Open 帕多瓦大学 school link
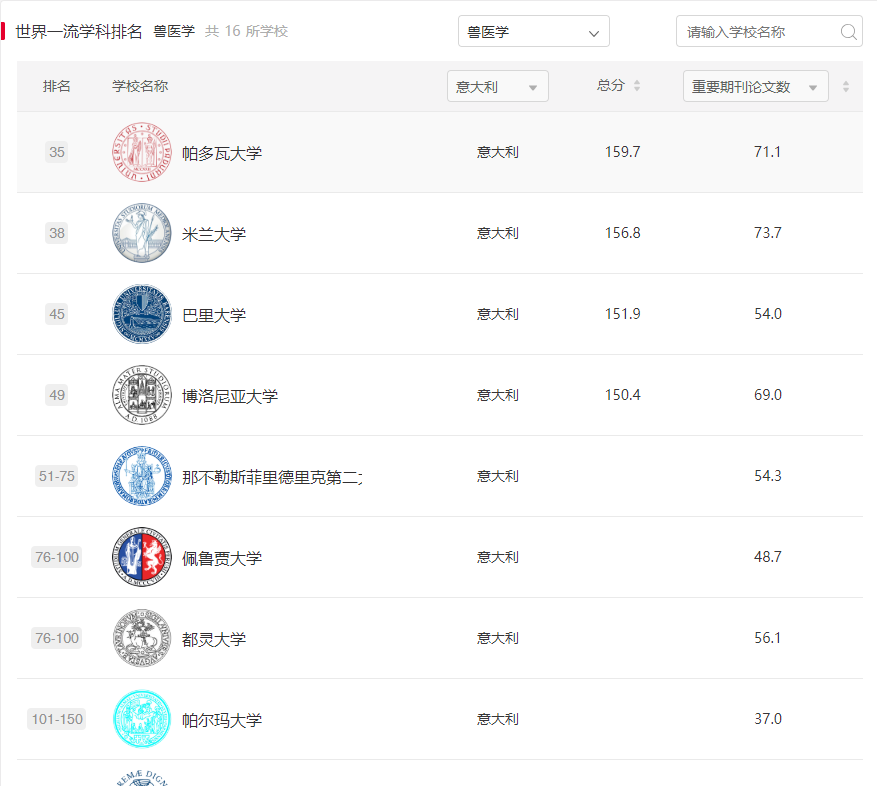Image resolution: width=877 pixels, height=786 pixels. pos(221,153)
